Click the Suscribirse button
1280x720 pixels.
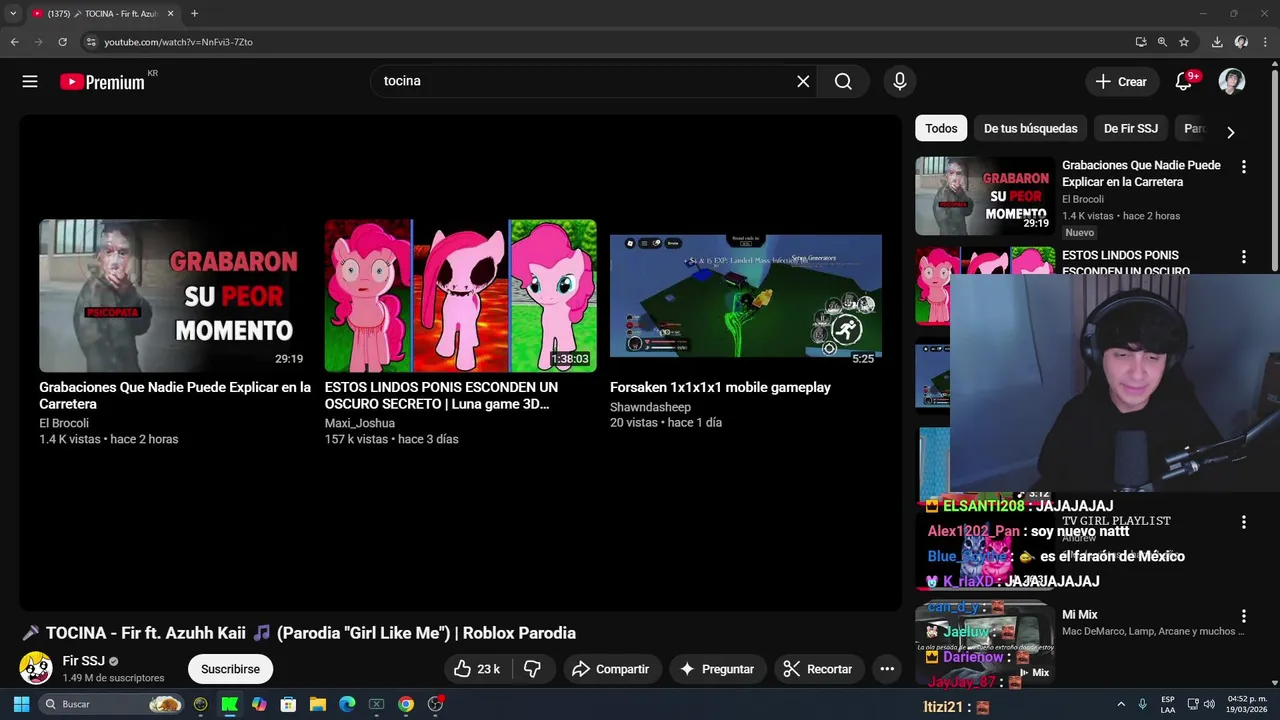point(230,669)
